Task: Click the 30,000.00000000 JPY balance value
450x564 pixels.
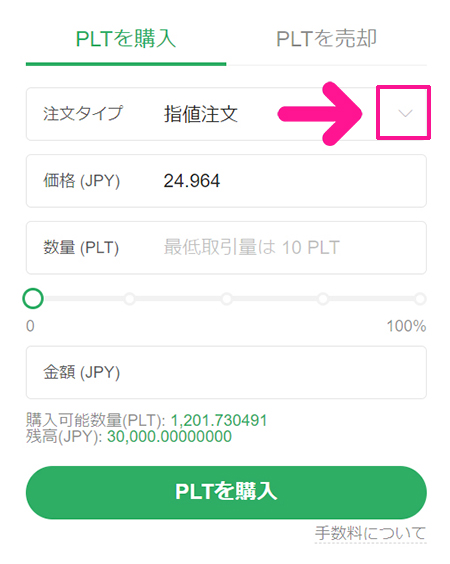Action: pyautogui.click(x=169, y=437)
